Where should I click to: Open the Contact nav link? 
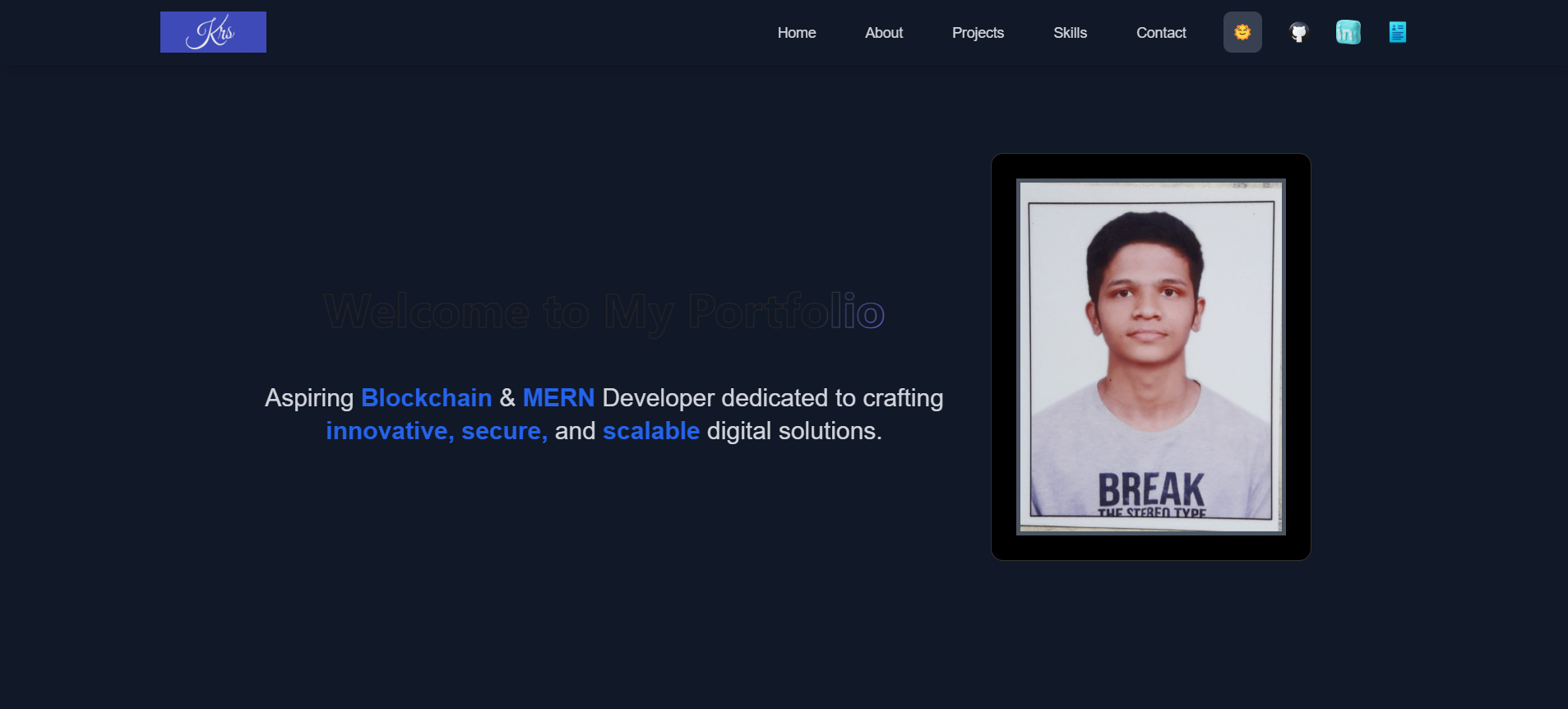(1161, 33)
